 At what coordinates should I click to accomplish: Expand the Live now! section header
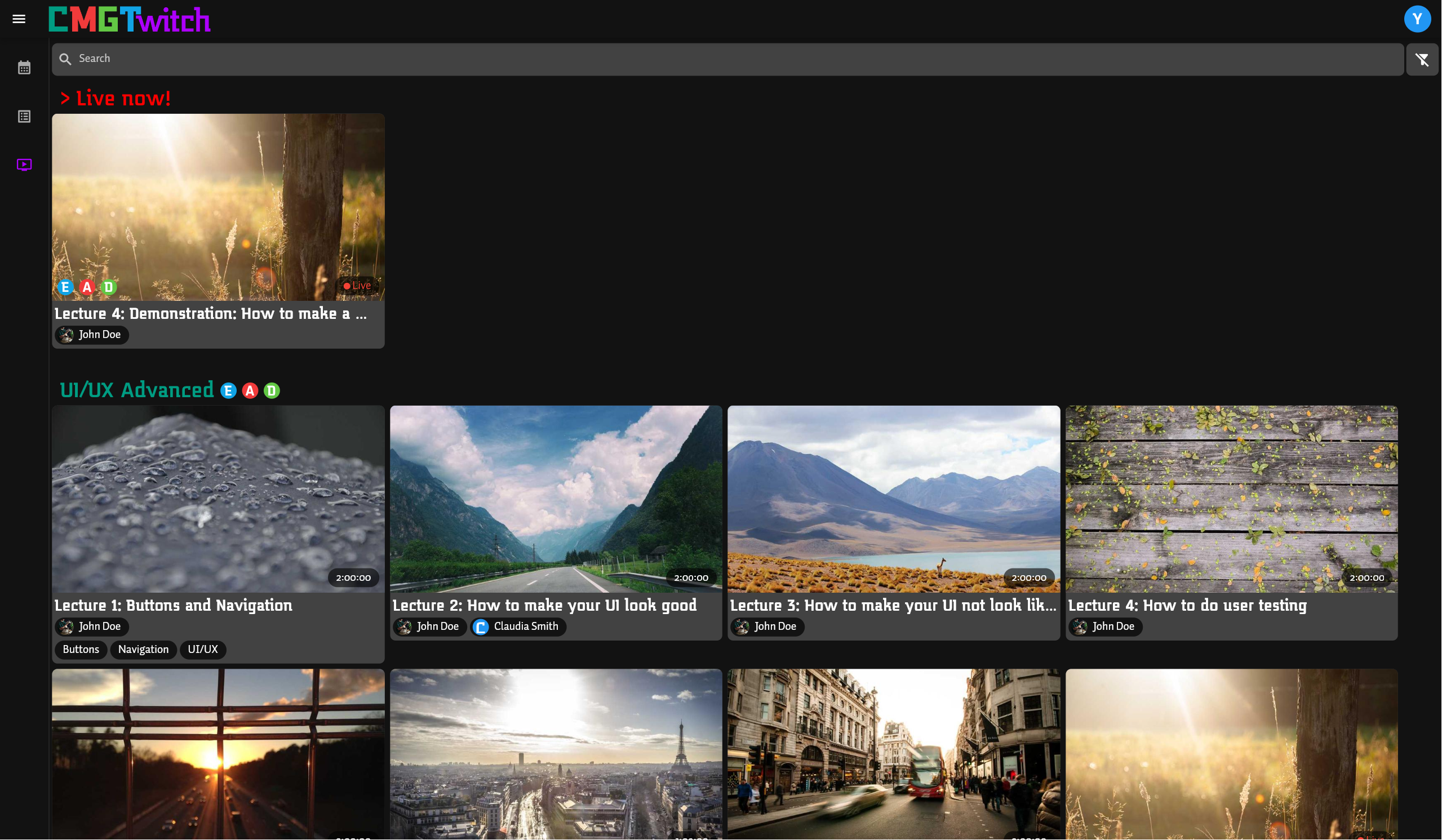[x=115, y=98]
